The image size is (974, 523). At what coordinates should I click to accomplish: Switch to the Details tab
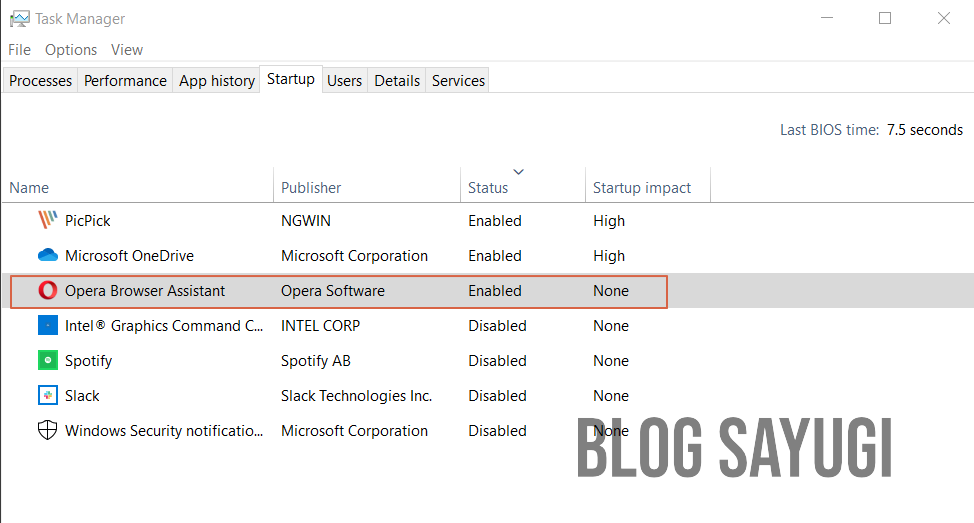click(397, 81)
